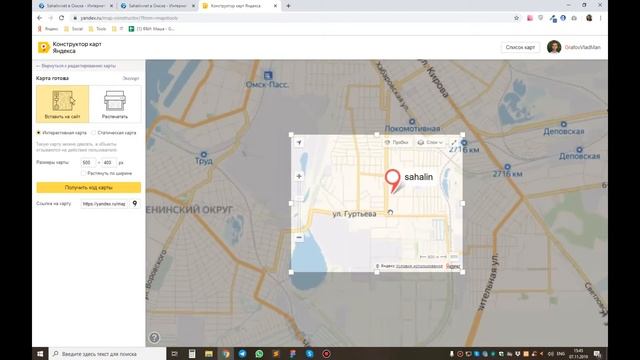Toggle 'Пробки' traffic button on map
640x360 pixels.
pos(396,142)
